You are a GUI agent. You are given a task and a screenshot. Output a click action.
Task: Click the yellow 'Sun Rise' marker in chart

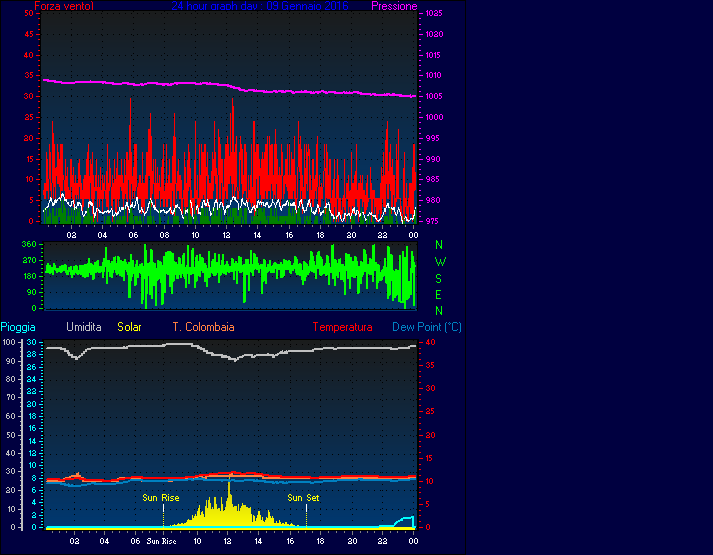pos(161,498)
